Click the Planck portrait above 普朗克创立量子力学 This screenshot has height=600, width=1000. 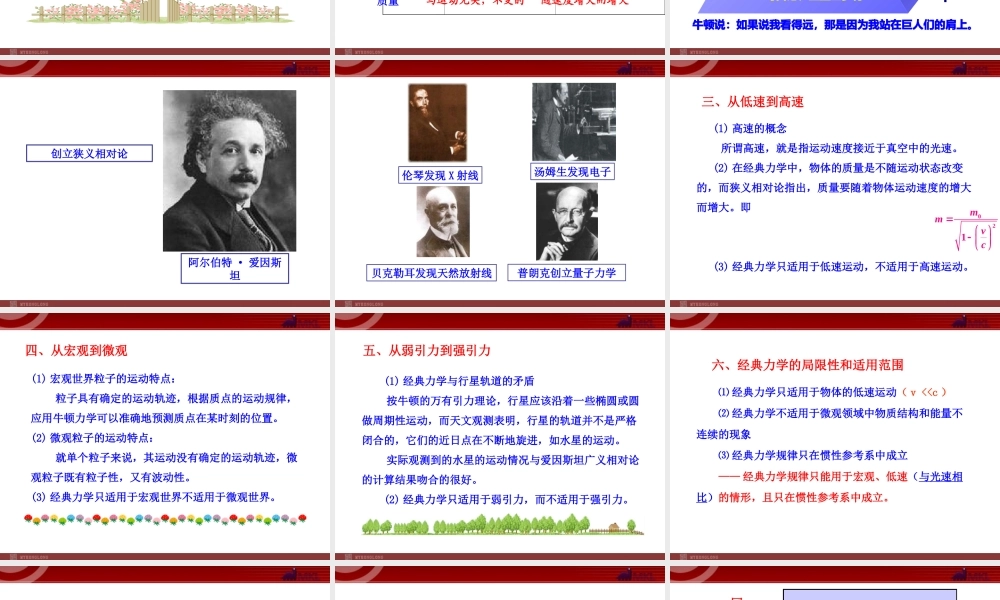566,222
